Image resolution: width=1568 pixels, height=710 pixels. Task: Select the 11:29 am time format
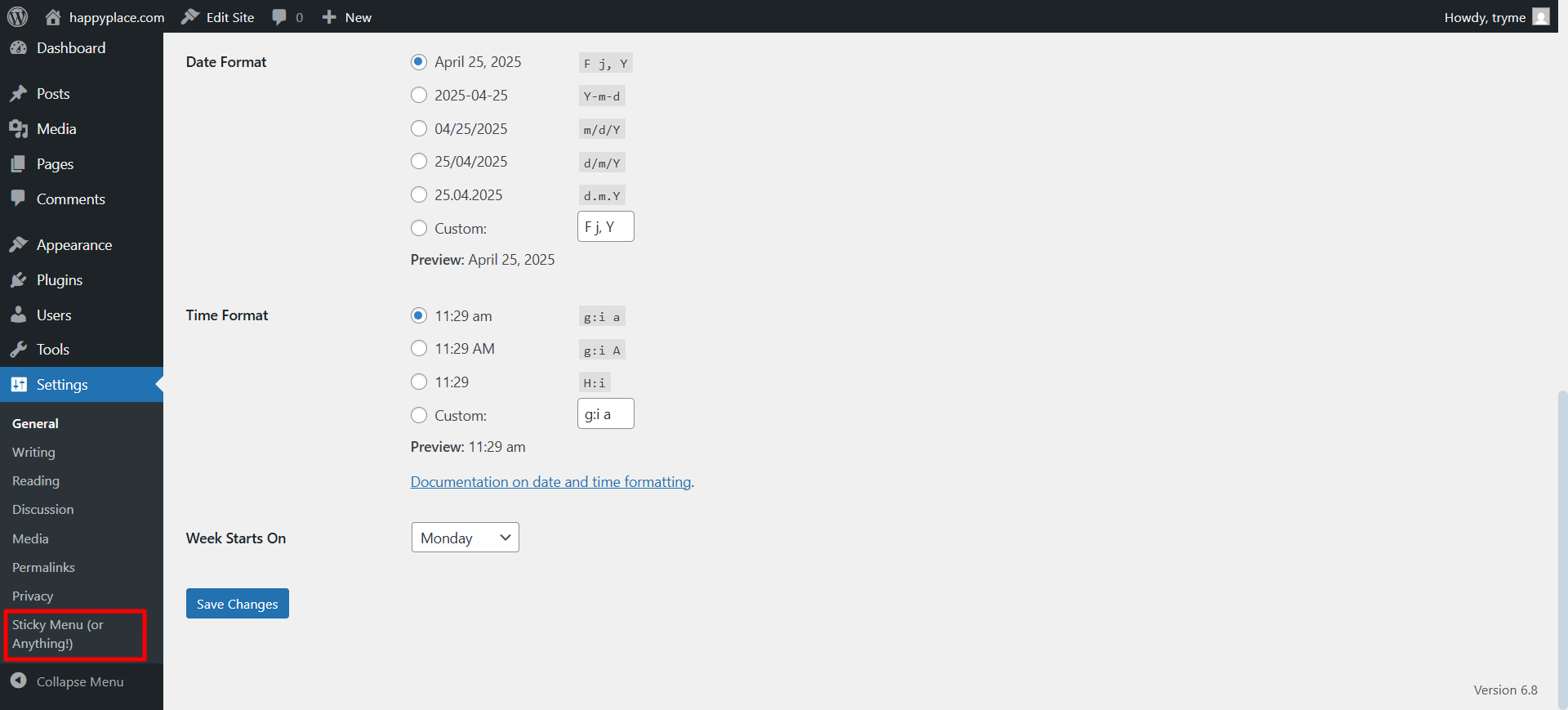419,315
